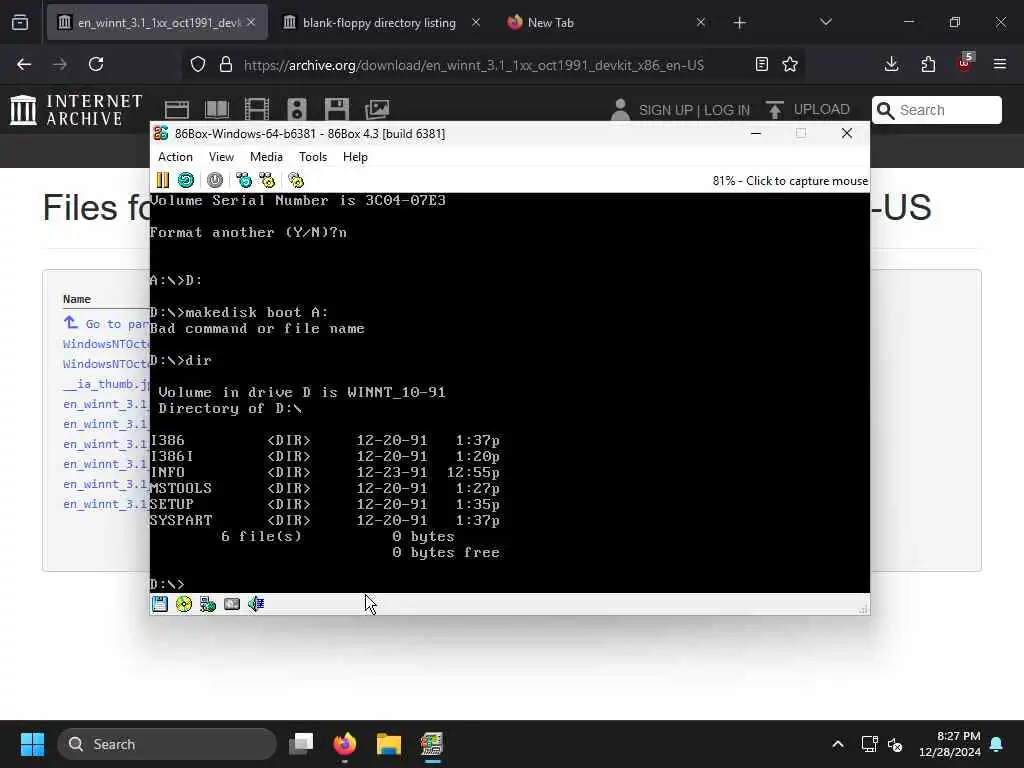Click the tracking protection shield icon
Screen dimensions: 1024x768
pyautogui.click(x=198, y=64)
